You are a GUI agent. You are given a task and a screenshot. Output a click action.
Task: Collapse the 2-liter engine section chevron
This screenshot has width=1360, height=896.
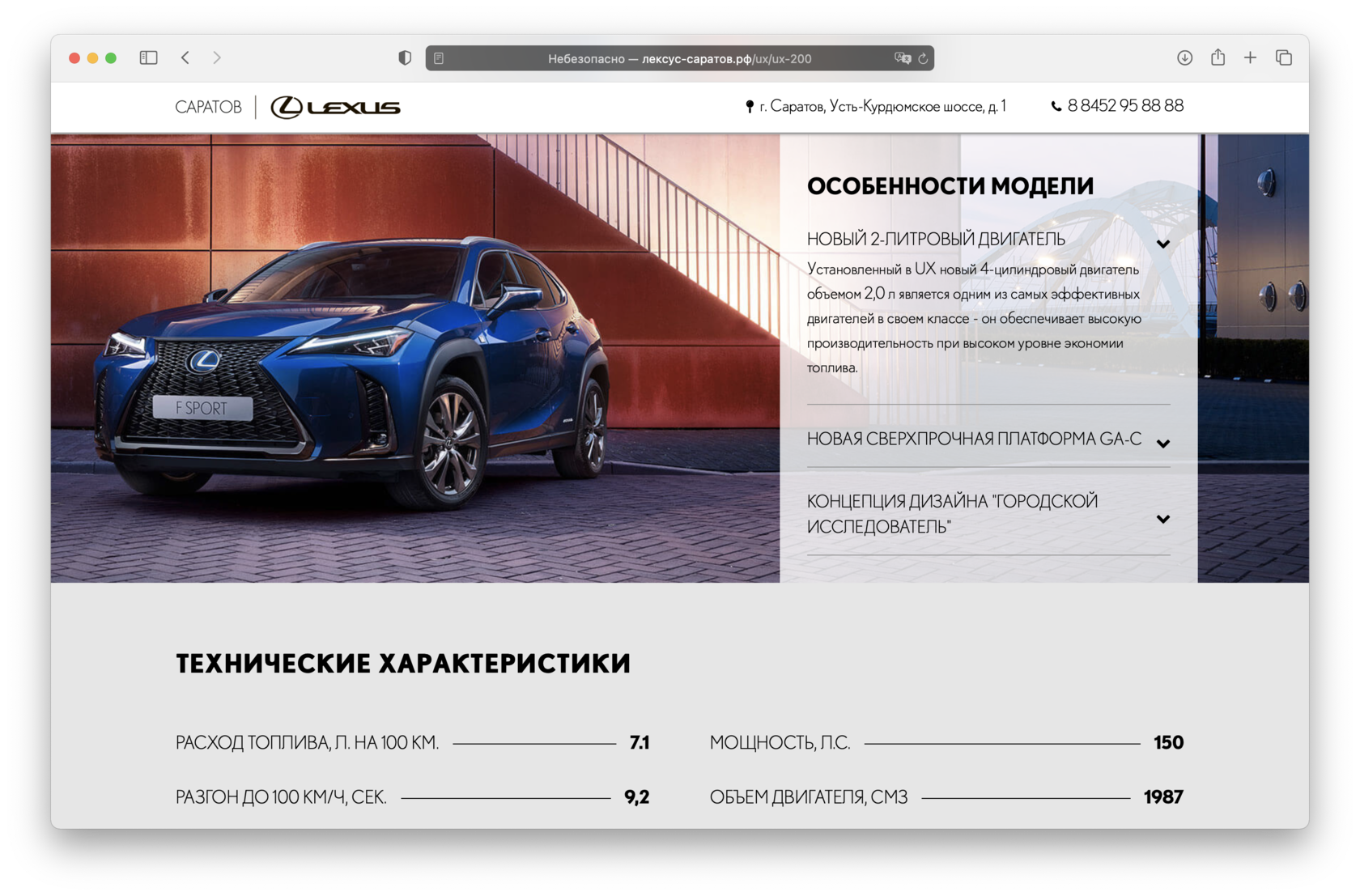pos(1162,244)
